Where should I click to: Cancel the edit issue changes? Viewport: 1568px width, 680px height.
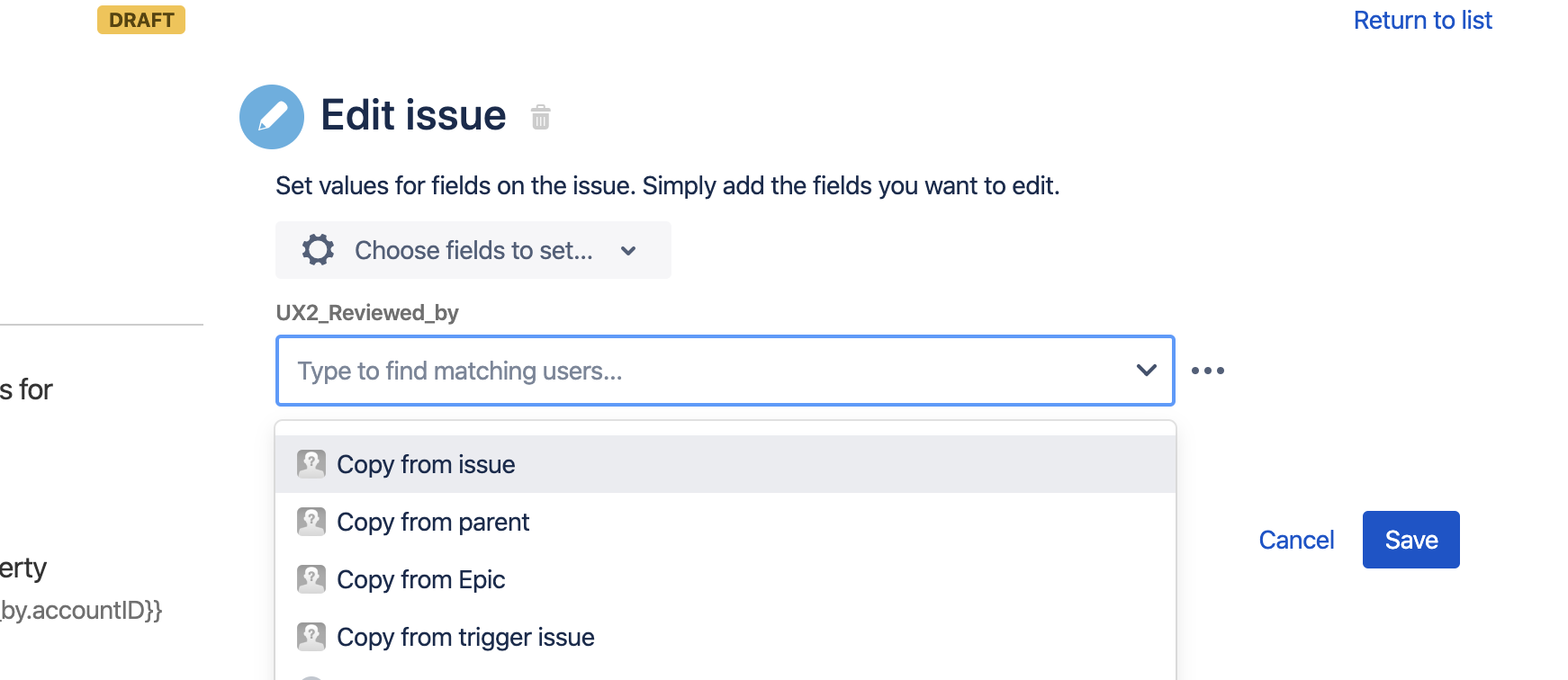[x=1296, y=540]
